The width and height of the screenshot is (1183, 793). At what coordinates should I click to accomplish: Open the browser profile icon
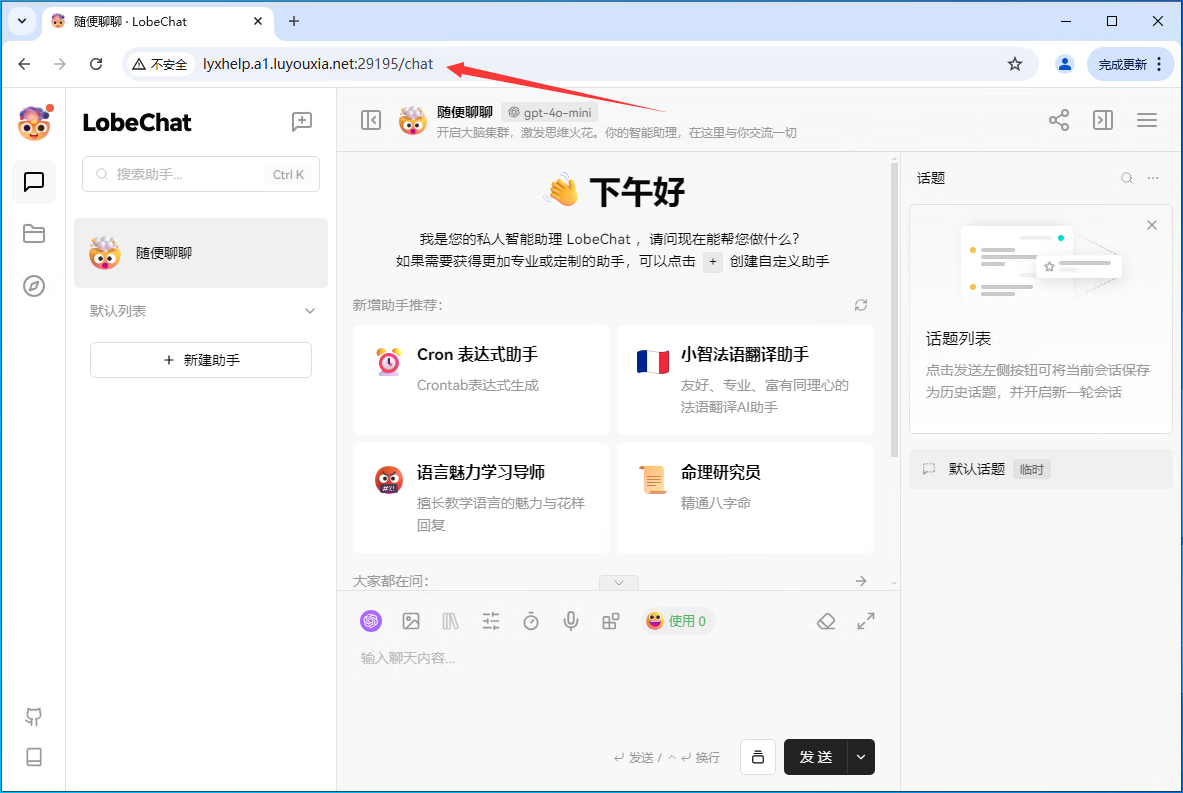pyautogui.click(x=1065, y=64)
